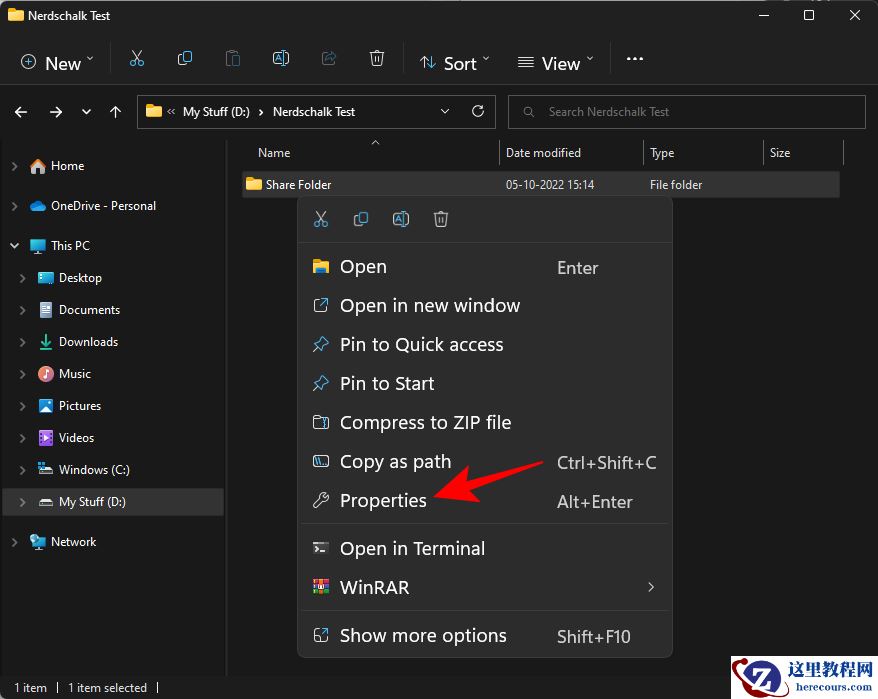Expand the Windows (C:) tree node
Image resolution: width=878 pixels, height=699 pixels.
[x=22, y=470]
